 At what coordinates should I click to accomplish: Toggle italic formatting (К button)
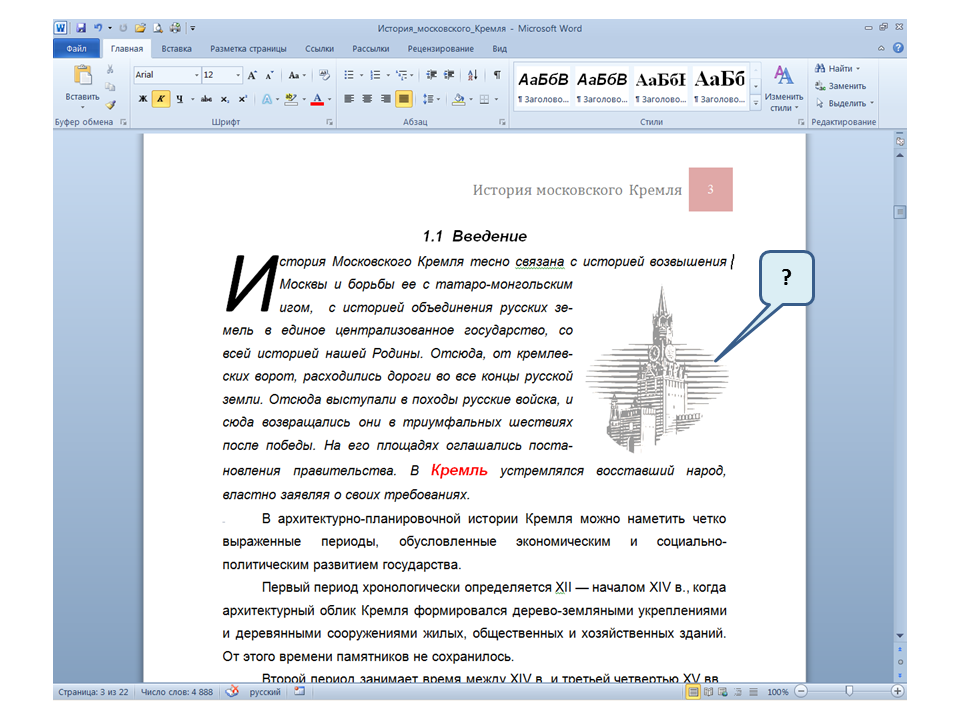[x=161, y=99]
